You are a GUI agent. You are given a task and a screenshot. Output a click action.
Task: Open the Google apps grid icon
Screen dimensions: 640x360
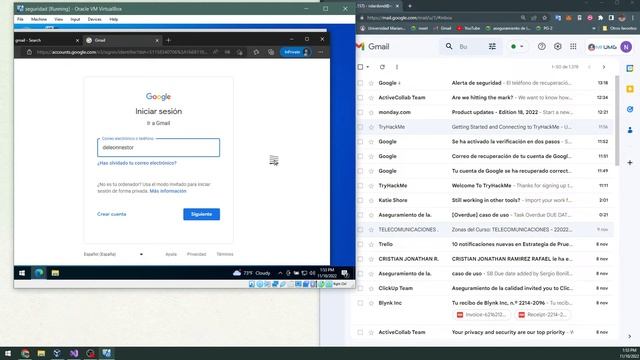573,47
